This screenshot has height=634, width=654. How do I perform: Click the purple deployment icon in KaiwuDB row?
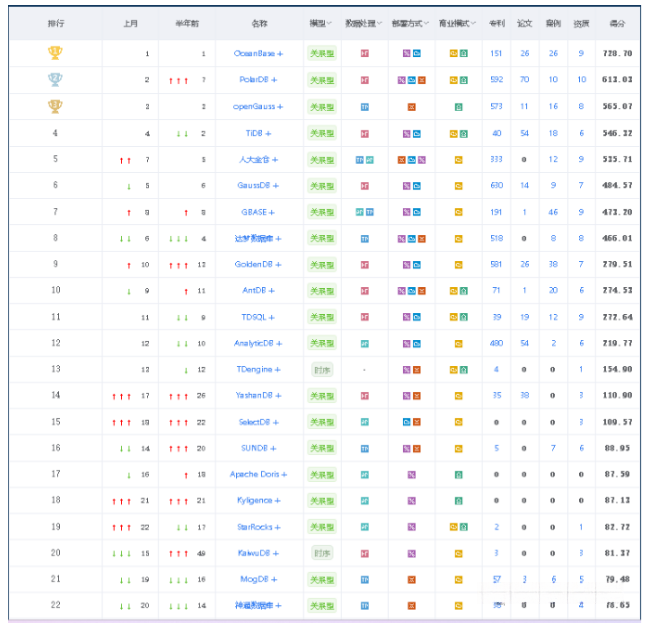[x=411, y=553]
